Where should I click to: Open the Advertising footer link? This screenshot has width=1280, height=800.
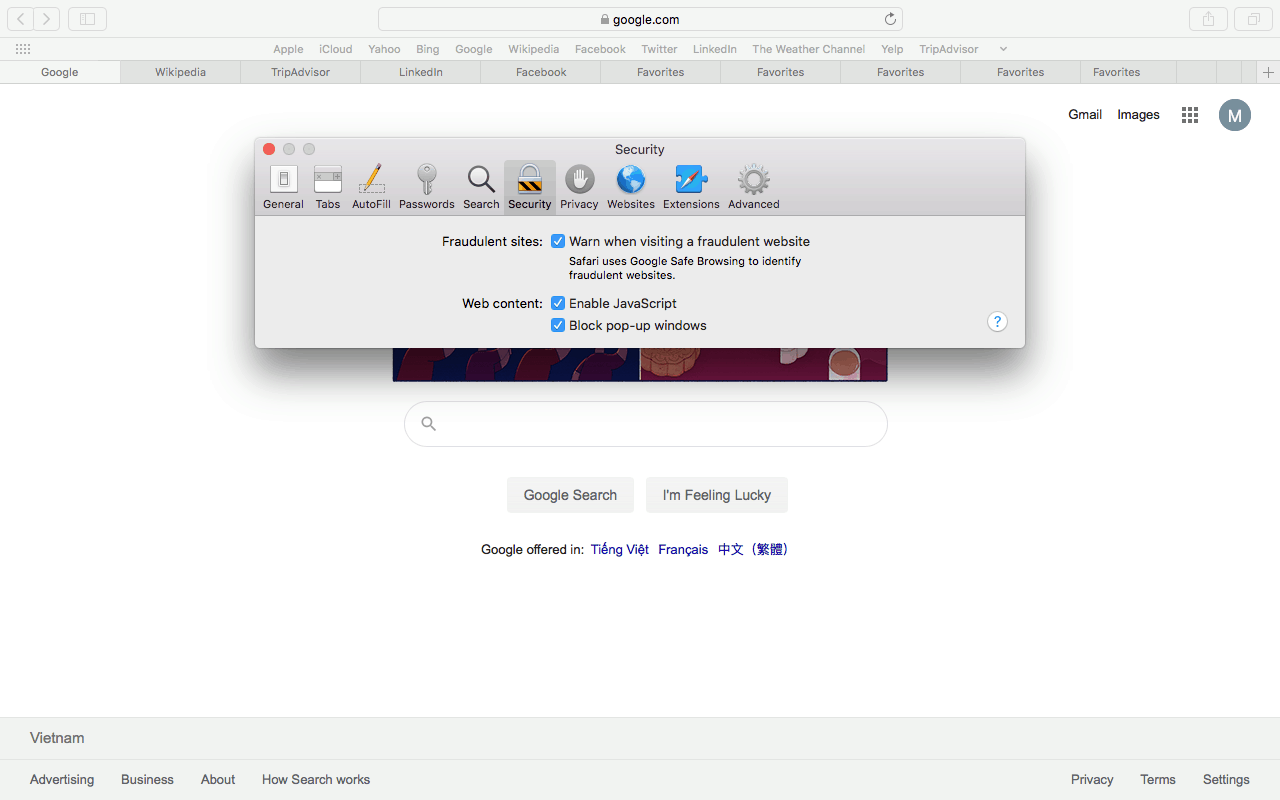tap(62, 779)
